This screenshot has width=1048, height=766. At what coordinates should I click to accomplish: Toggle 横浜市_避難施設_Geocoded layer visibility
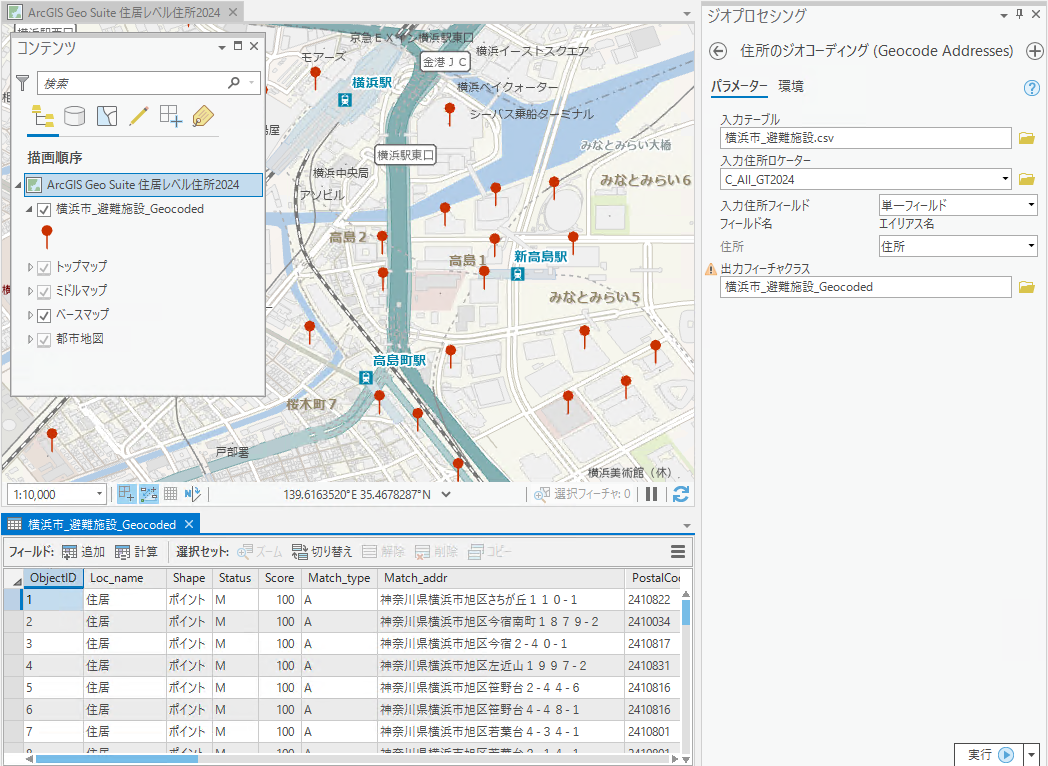click(44, 210)
